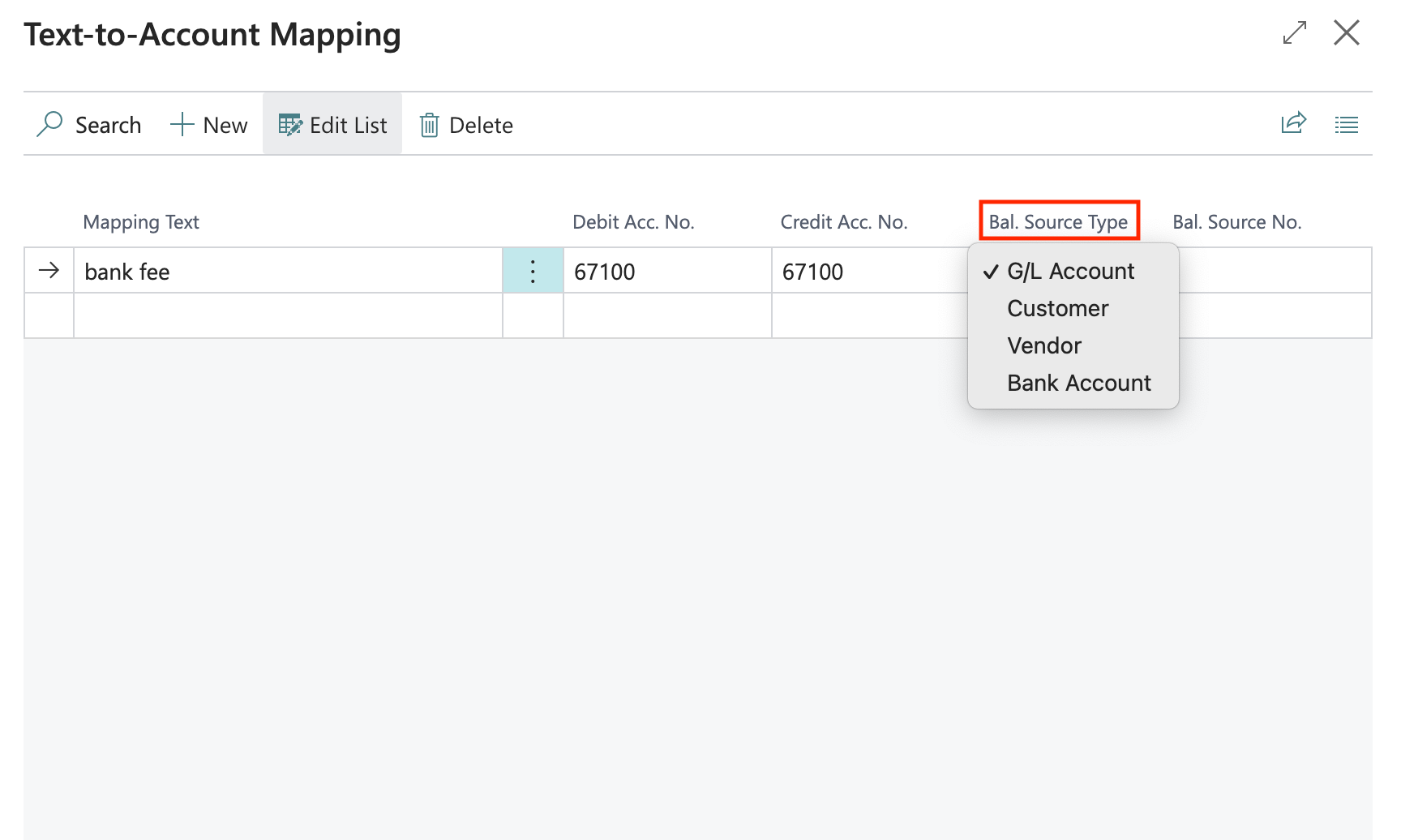The width and height of the screenshot is (1401, 840).
Task: Select the bank fee row arrow indicator
Action: click(x=49, y=270)
